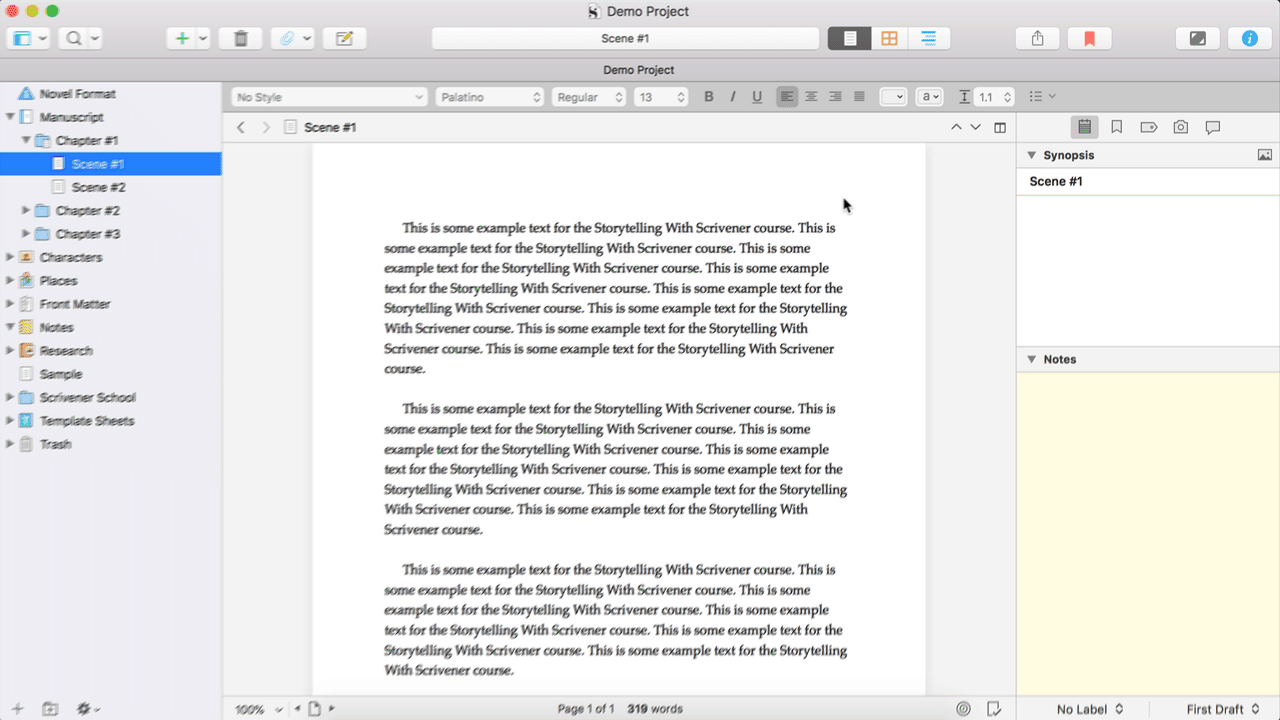Switch to corkboard view mode
This screenshot has width=1280, height=720.
click(889, 38)
